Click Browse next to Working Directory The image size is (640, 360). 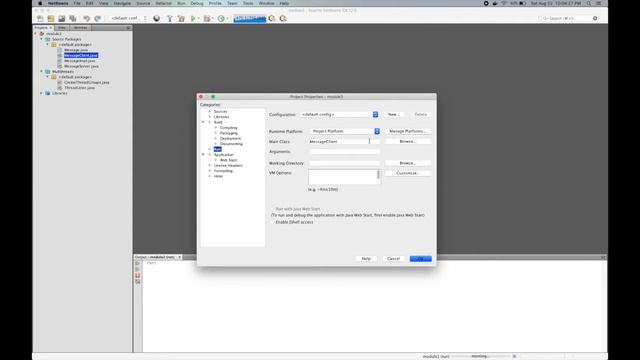point(408,163)
